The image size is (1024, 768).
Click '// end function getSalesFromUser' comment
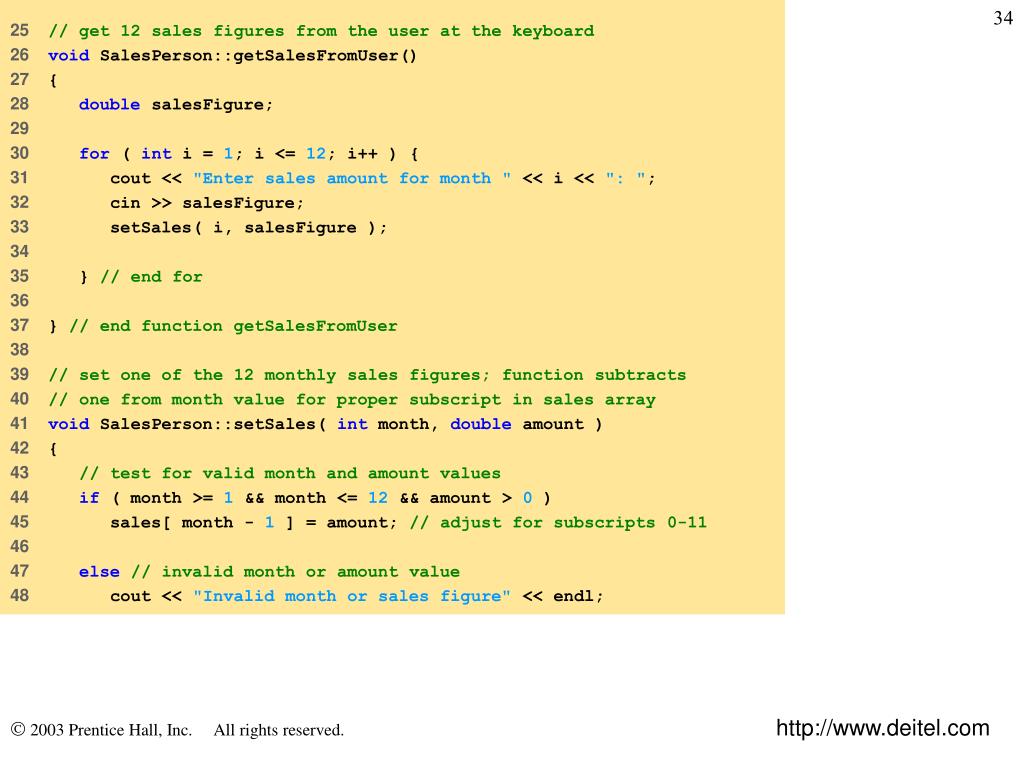[x=233, y=326]
